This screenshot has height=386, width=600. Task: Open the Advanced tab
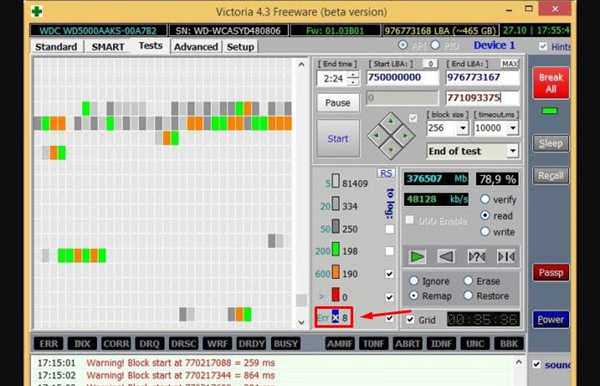pos(196,47)
